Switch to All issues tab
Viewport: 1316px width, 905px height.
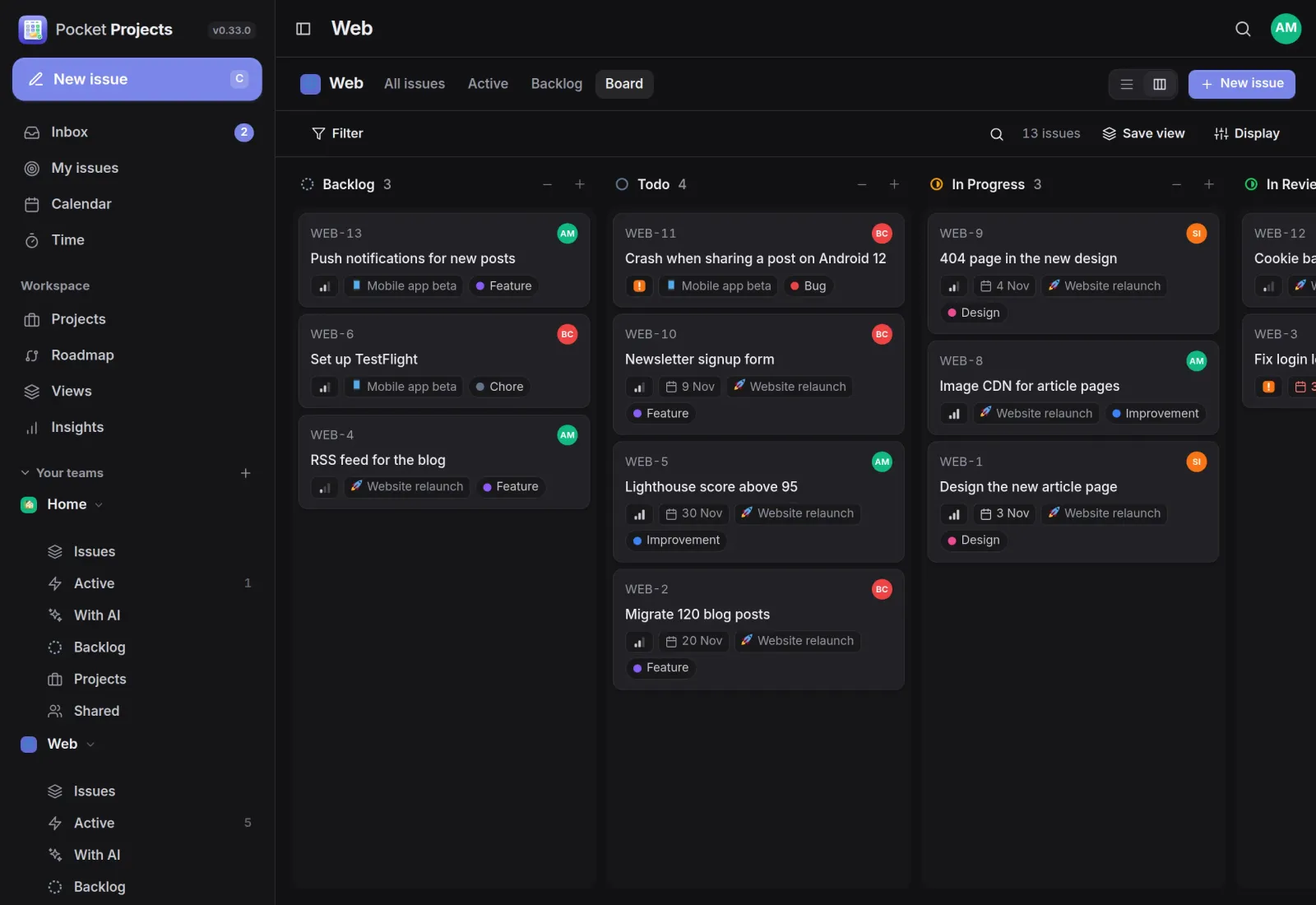point(415,84)
